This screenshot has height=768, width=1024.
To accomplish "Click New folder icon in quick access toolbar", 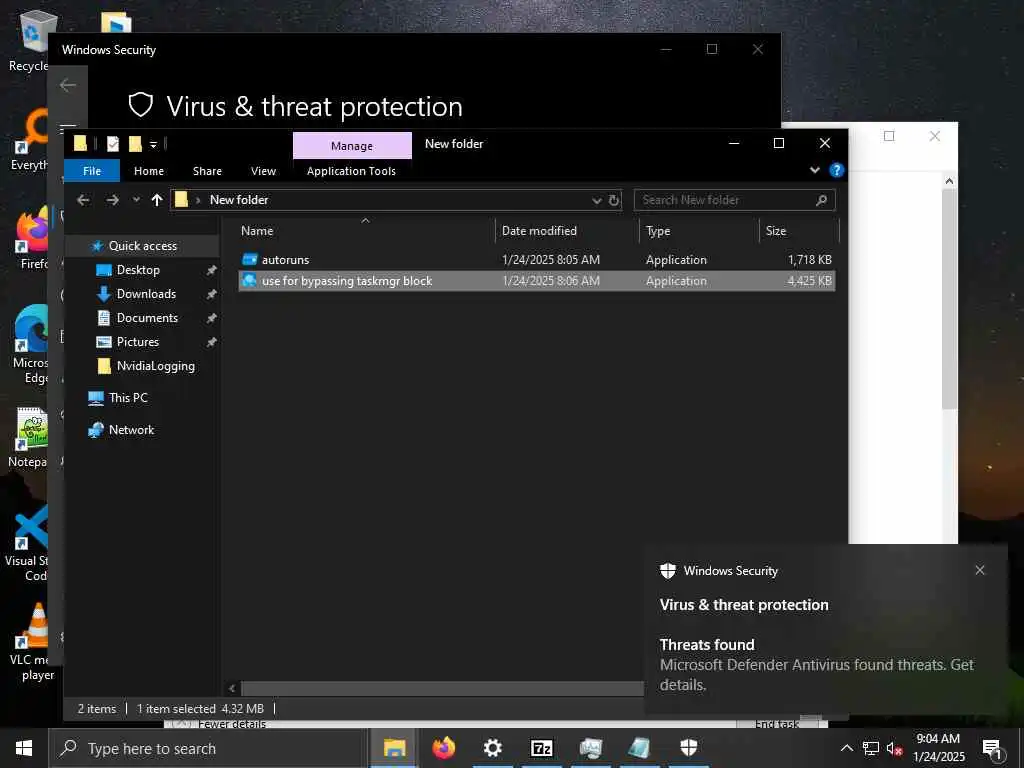I will pyautogui.click(x=135, y=144).
